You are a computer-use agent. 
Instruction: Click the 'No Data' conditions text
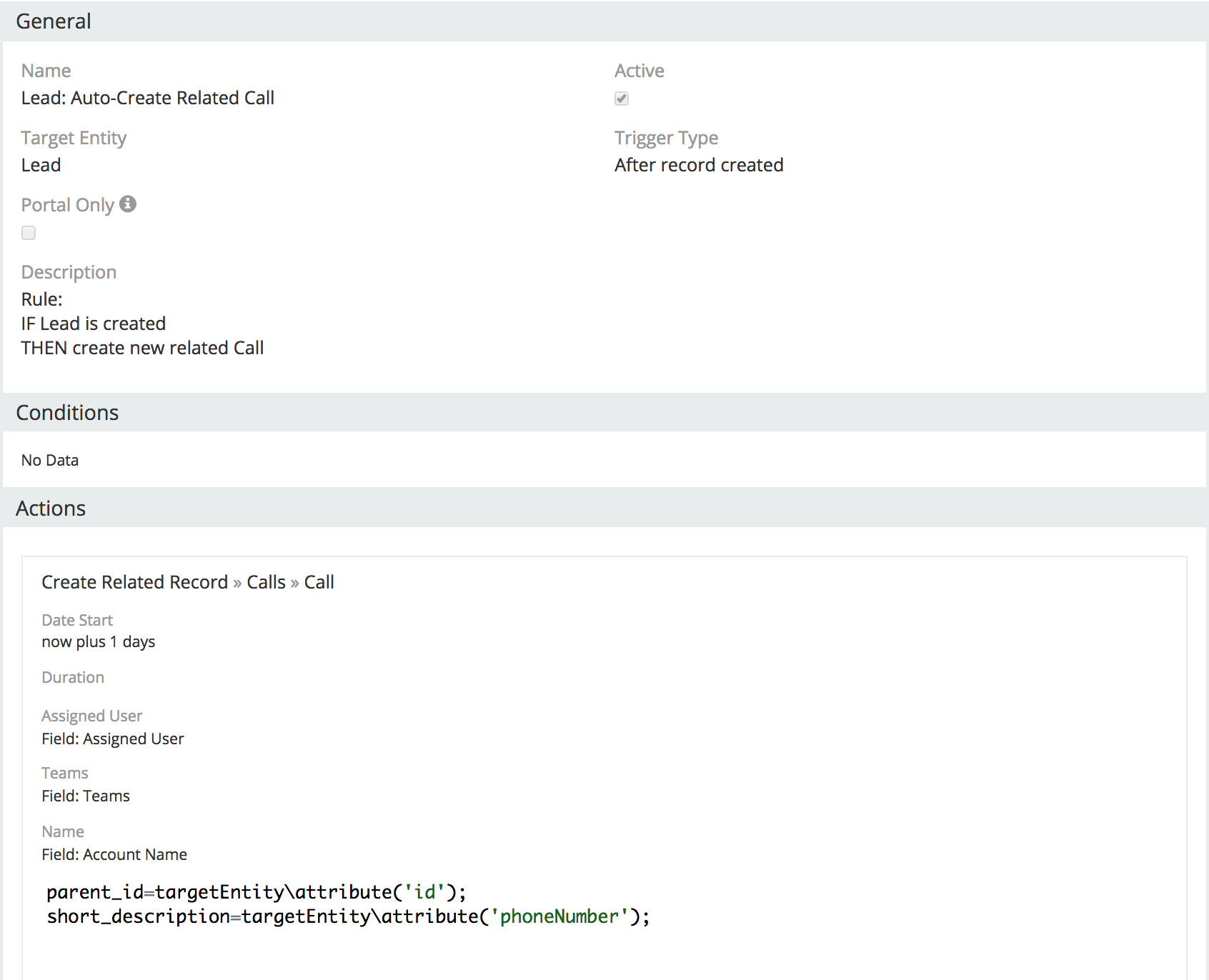(x=50, y=461)
